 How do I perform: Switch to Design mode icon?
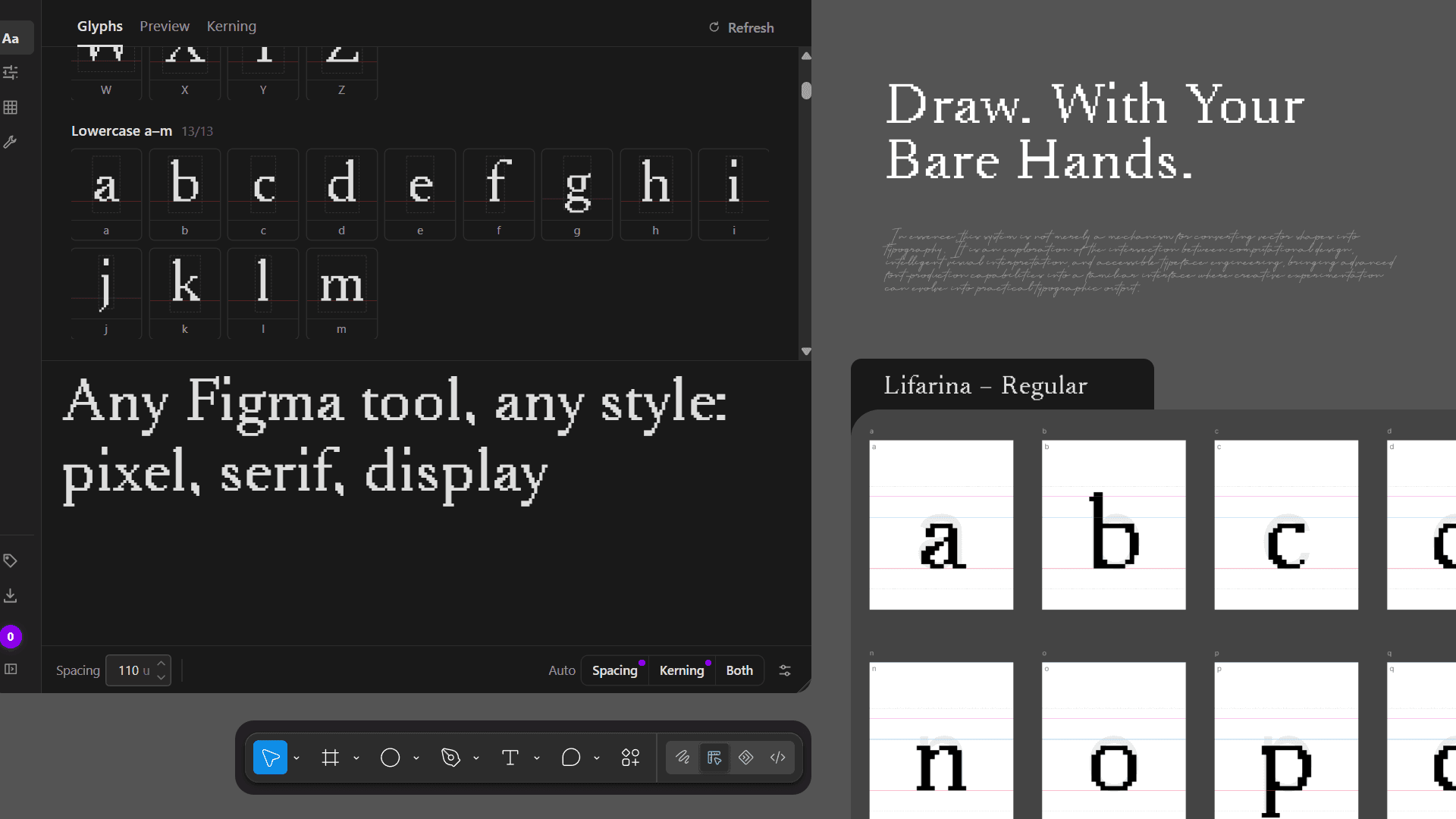point(714,758)
